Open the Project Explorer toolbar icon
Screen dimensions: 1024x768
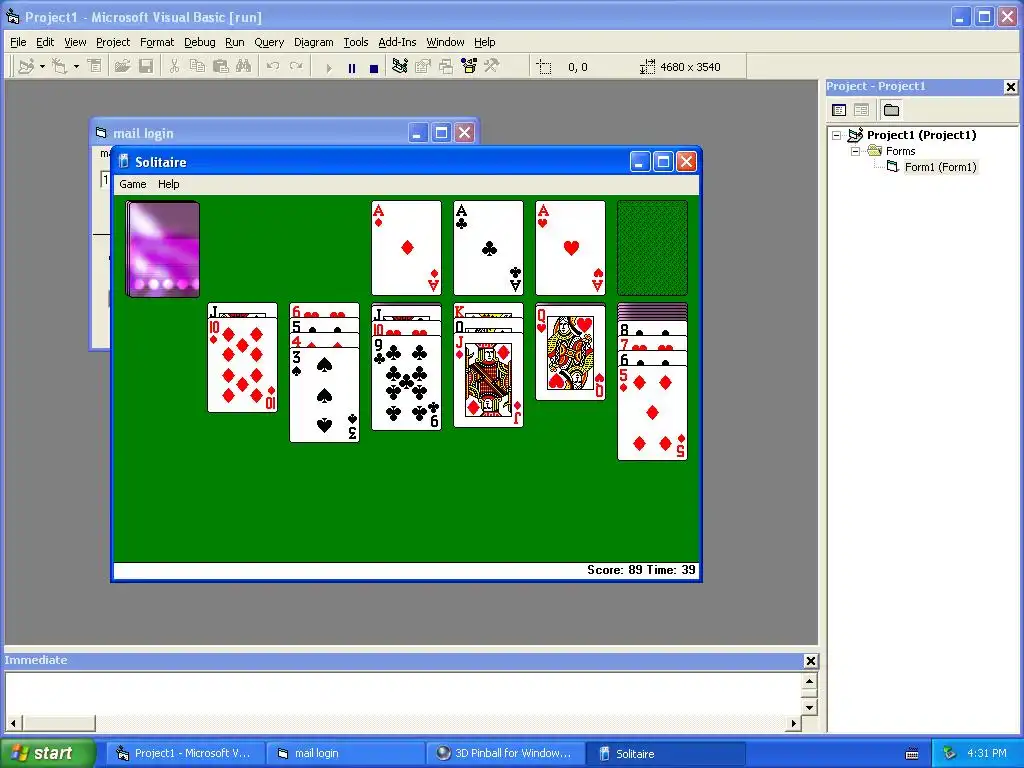click(x=400, y=67)
